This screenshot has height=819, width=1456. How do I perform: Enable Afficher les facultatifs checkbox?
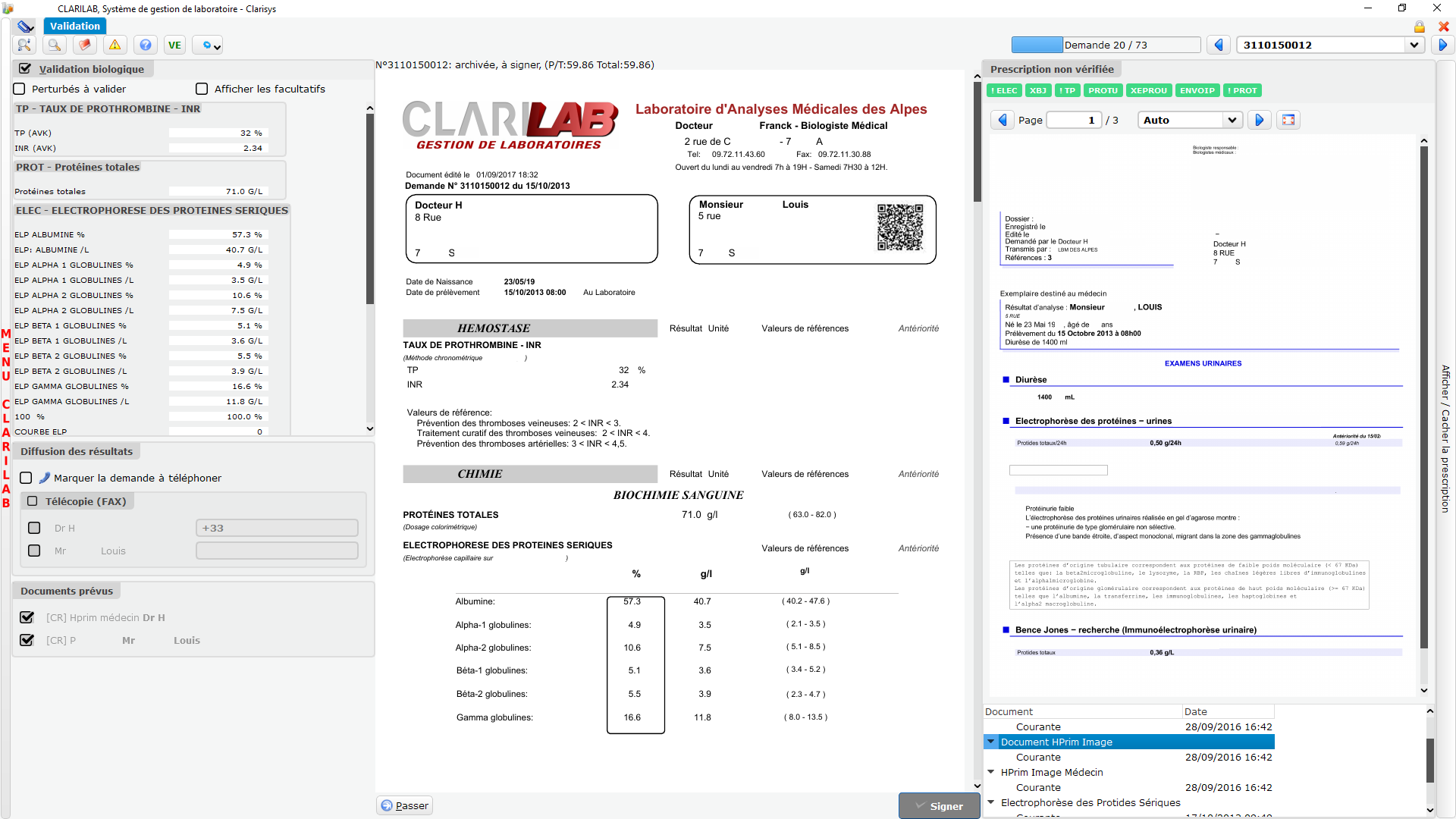tap(202, 89)
